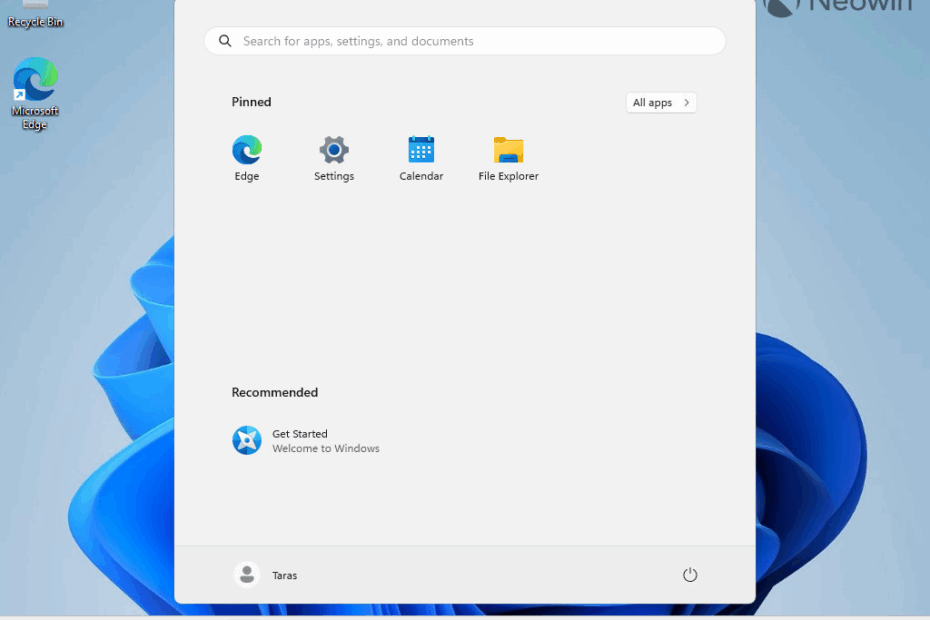Click the Get Started app icon
The image size is (930, 620).
click(247, 440)
